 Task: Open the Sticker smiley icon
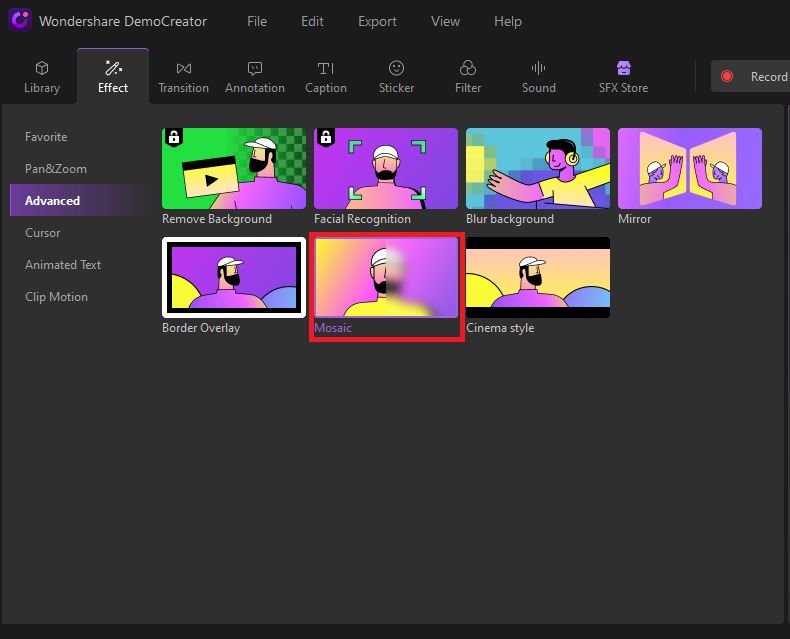click(397, 68)
